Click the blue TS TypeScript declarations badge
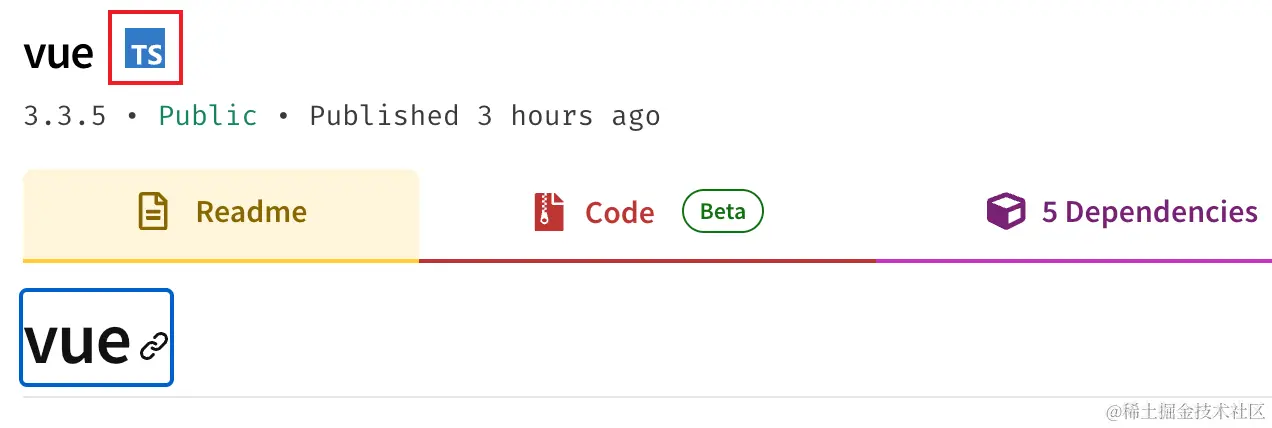This screenshot has width=1272, height=428. tap(145, 48)
